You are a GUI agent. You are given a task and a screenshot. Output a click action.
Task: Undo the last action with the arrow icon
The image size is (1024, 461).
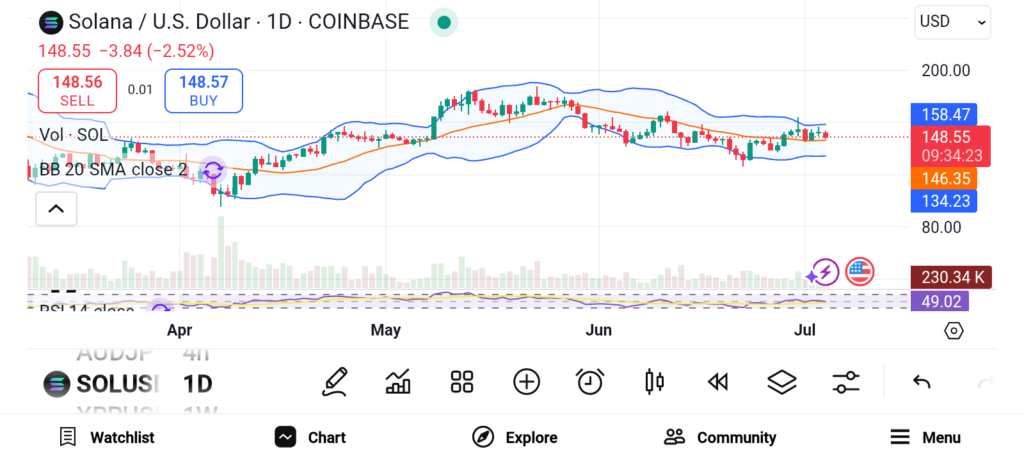pos(922,381)
